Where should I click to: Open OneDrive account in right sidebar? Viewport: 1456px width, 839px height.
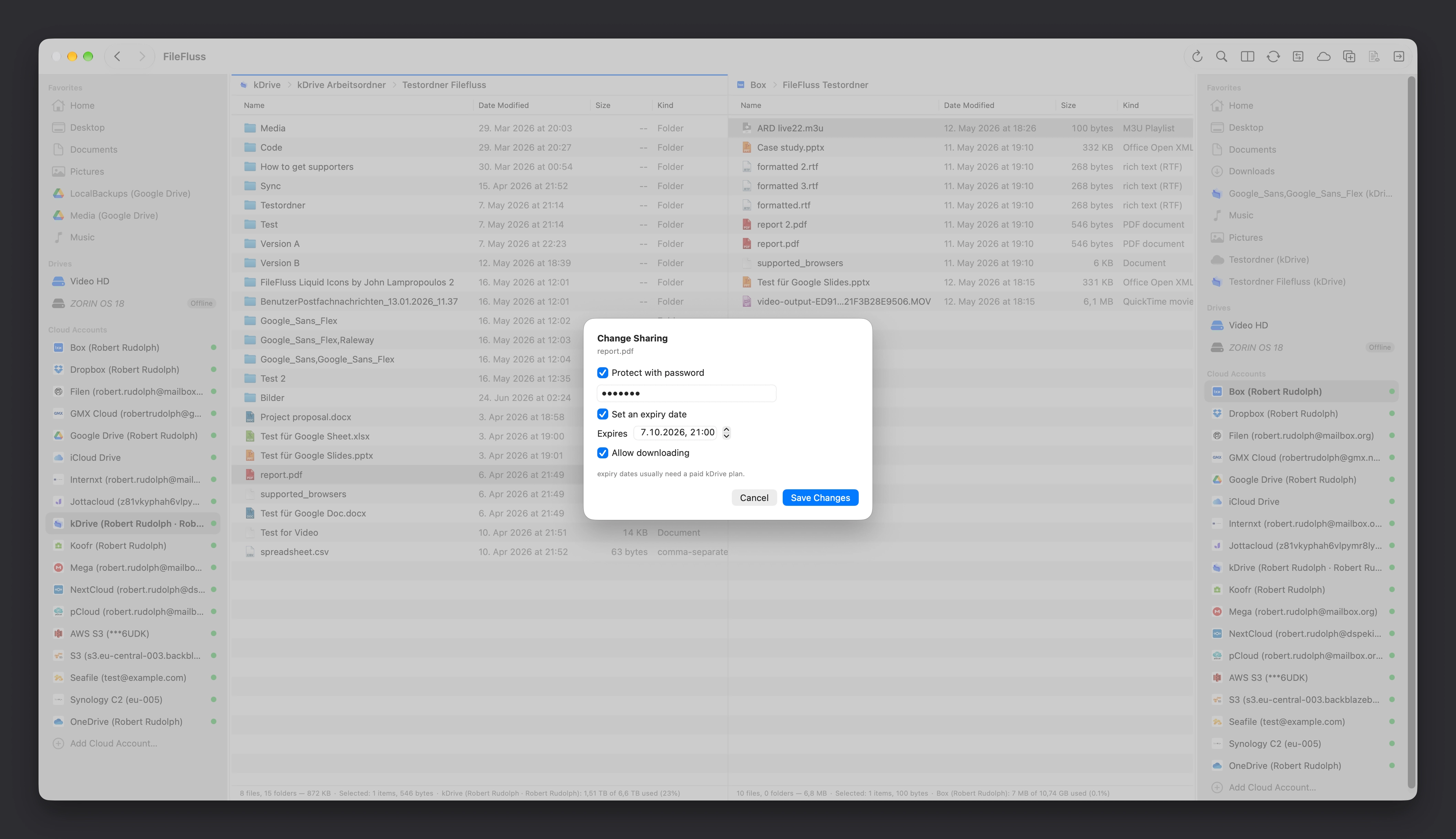click(1301, 765)
